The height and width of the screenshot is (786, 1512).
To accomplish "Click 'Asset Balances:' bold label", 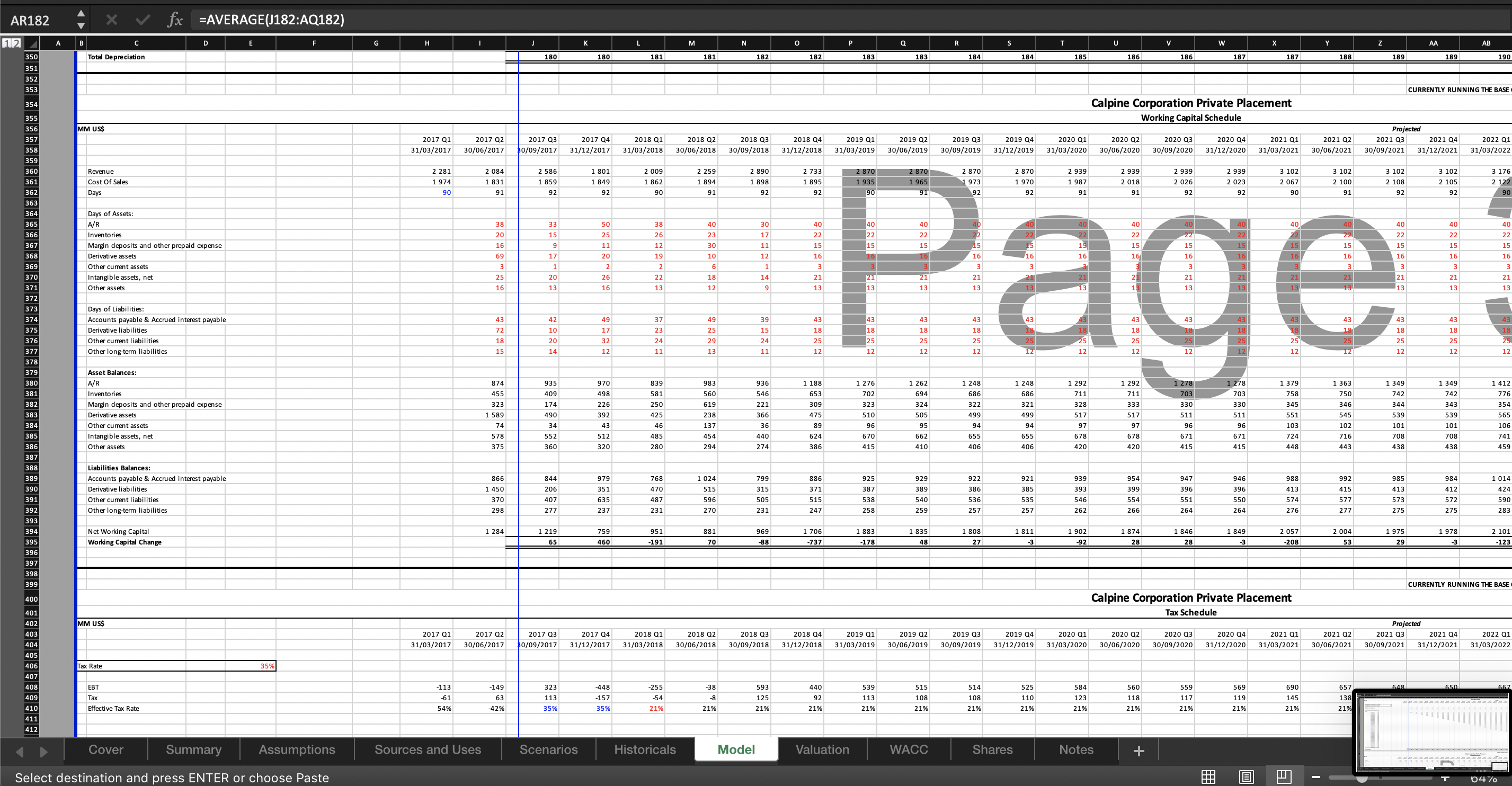I will [112, 373].
